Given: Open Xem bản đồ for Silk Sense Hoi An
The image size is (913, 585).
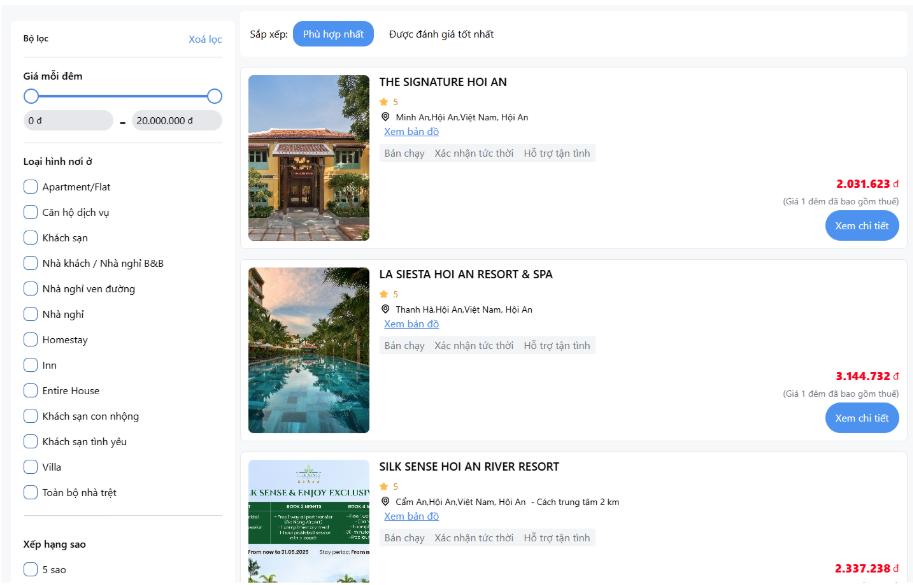Looking at the screenshot, I should [x=411, y=516].
